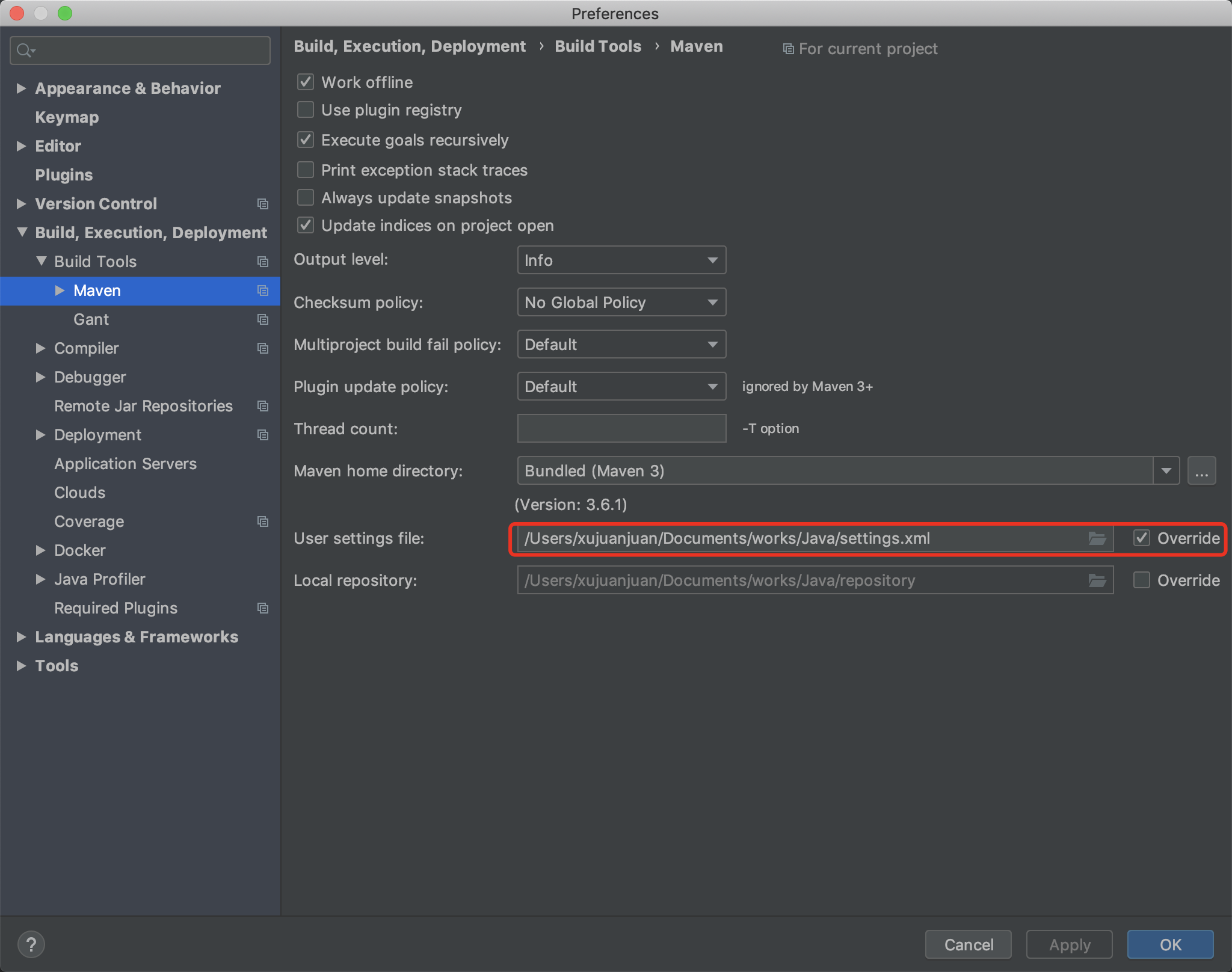Click project-level icon next to Version Control
This screenshot has height=972, width=1232.
tap(263, 204)
